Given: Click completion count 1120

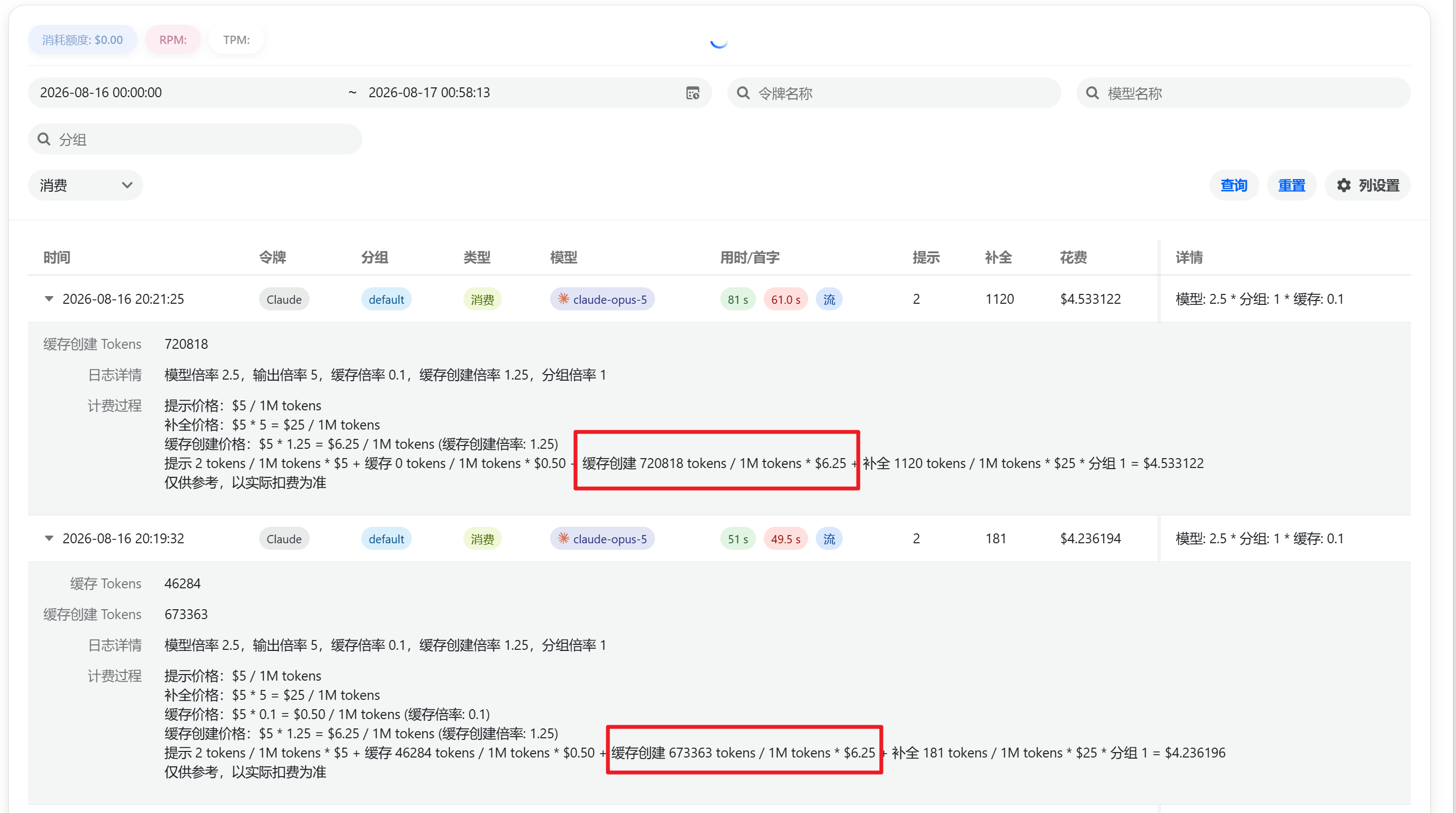Looking at the screenshot, I should click(999, 299).
